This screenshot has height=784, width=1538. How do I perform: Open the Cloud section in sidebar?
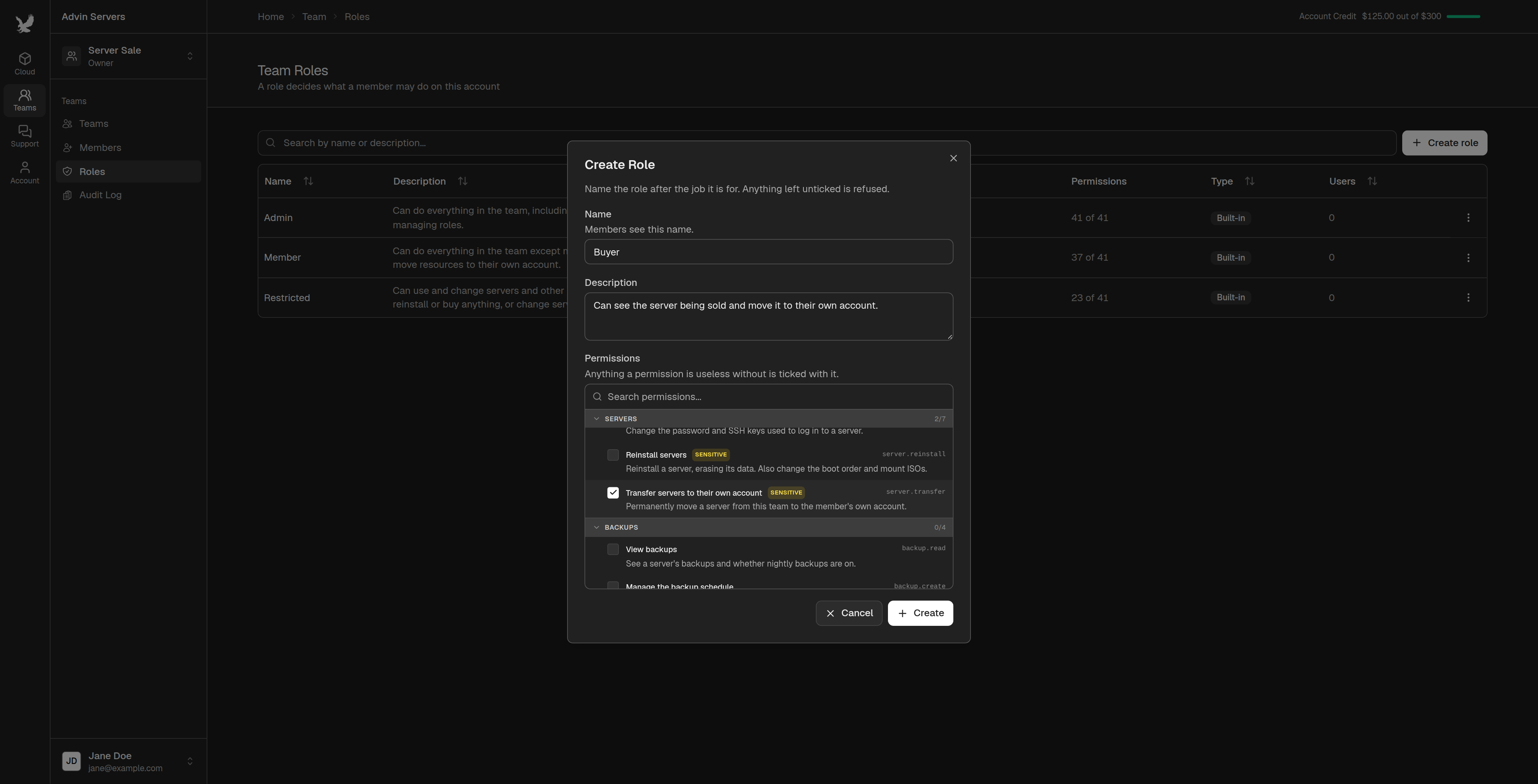tap(24, 64)
